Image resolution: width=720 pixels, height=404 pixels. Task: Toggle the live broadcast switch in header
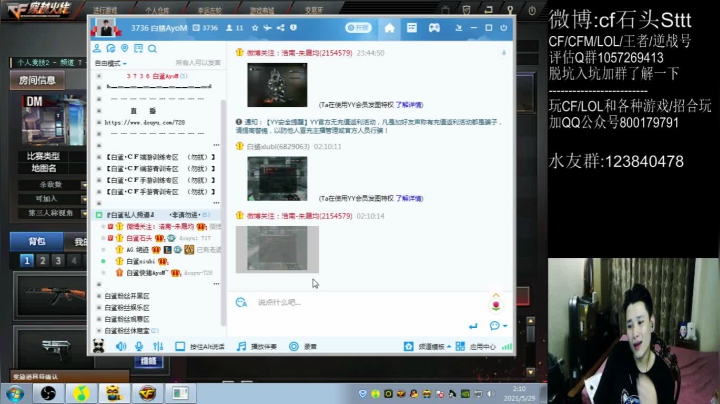(358, 28)
